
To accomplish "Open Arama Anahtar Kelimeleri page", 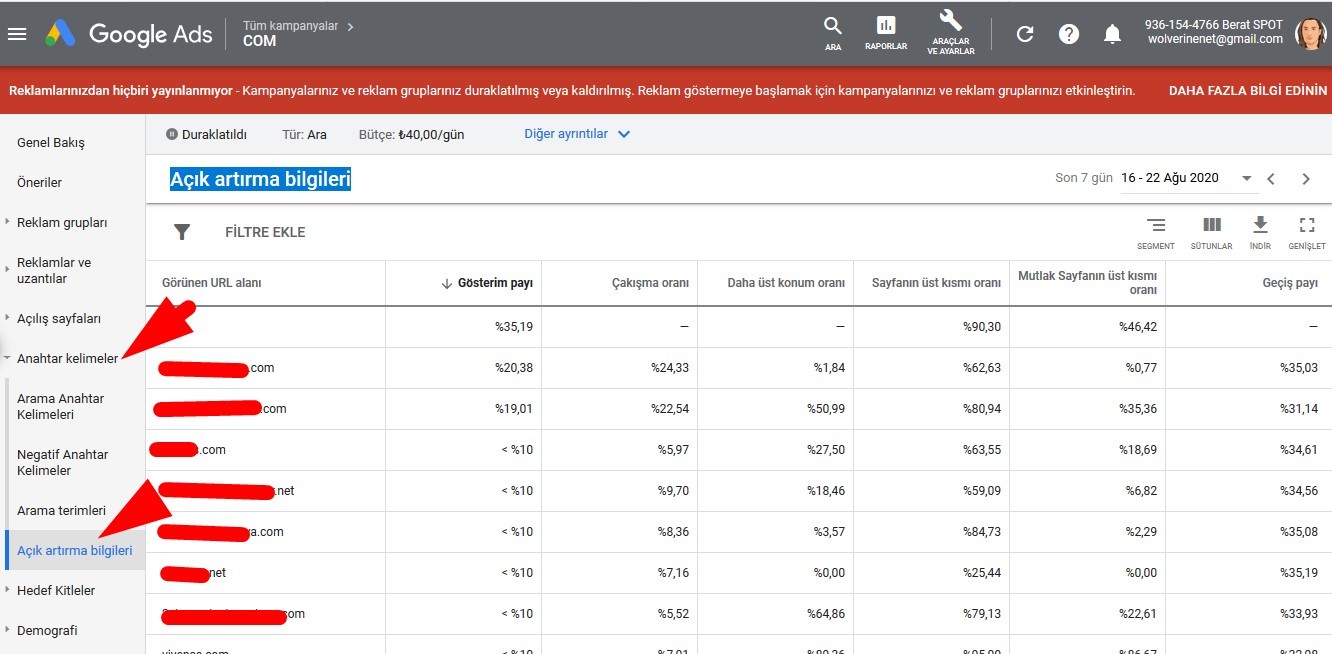I will pos(60,406).
